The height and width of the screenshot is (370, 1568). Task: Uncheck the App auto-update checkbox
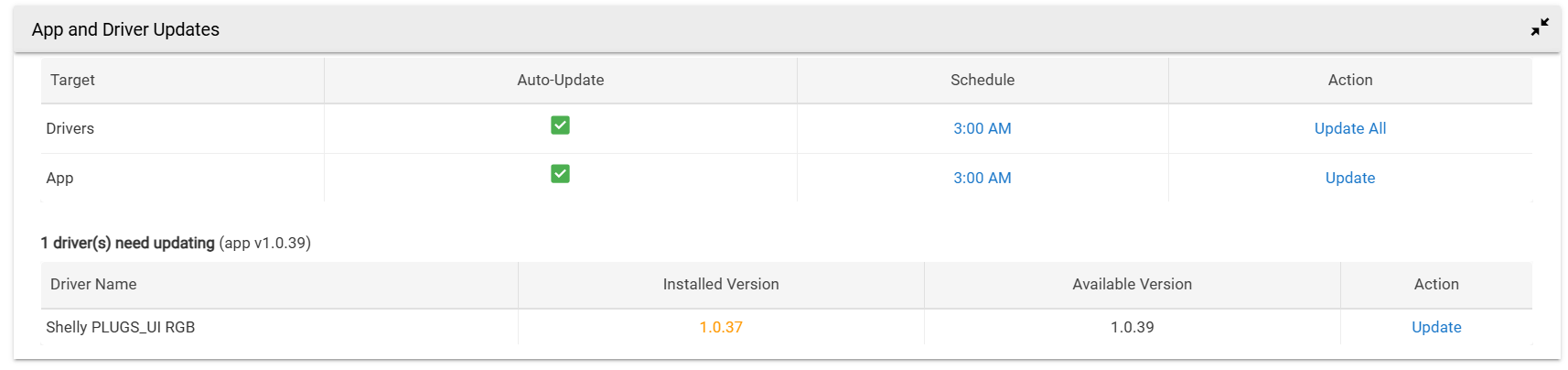point(560,174)
